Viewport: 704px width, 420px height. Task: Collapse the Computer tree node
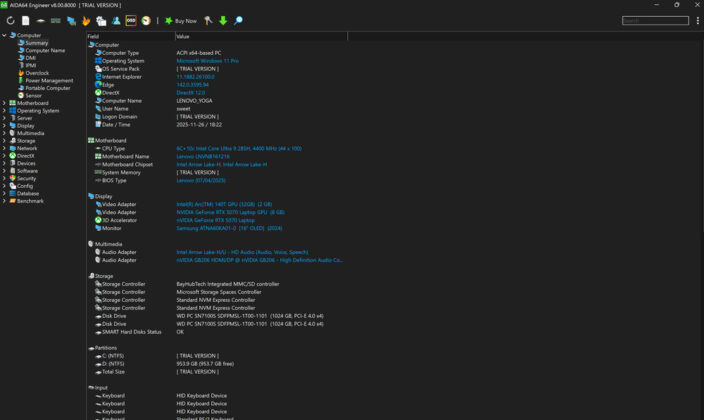pyautogui.click(x=4, y=35)
